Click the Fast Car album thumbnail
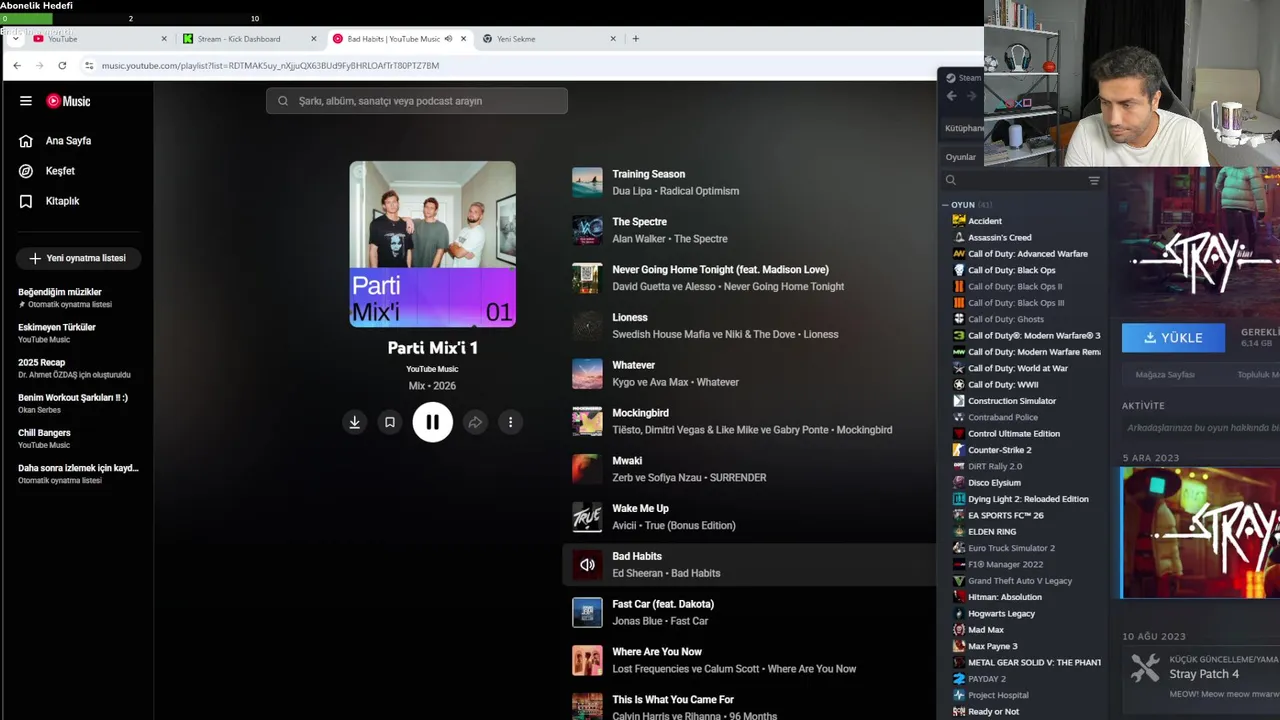This screenshot has height=720, width=1280. tap(587, 612)
